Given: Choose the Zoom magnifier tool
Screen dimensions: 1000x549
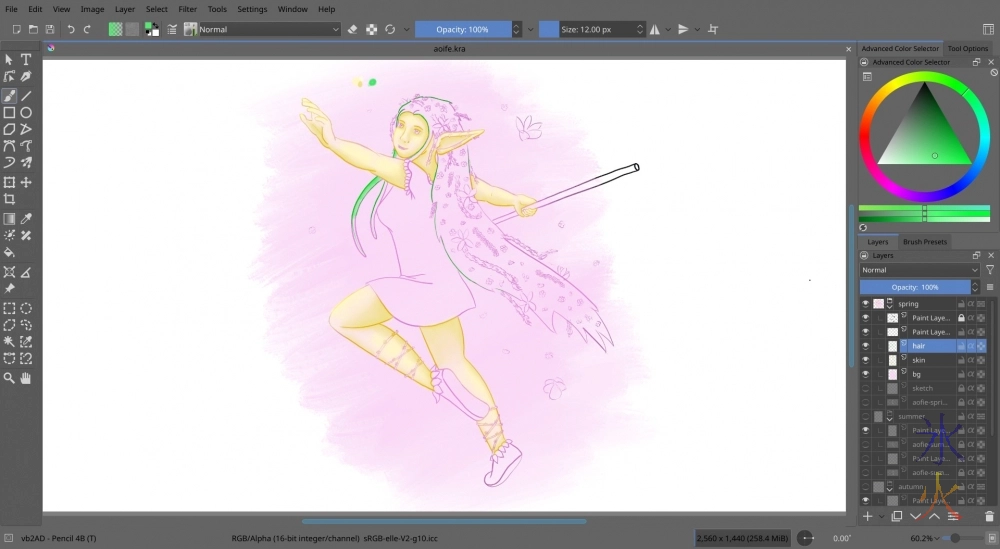Looking at the screenshot, I should 9,378.
